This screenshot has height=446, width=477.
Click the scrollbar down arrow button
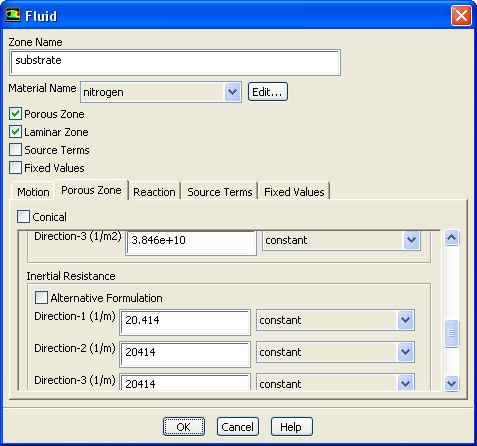[451, 383]
